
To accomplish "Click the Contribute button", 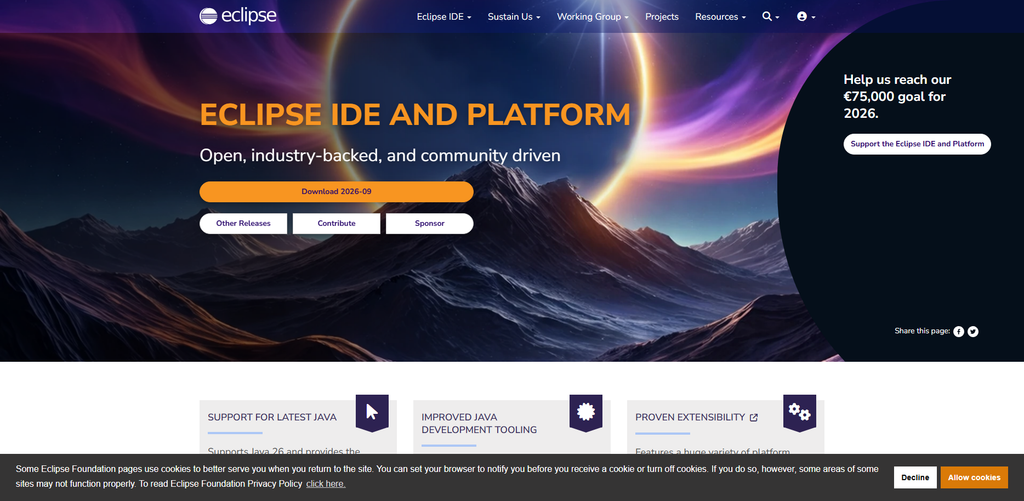I will tap(336, 223).
